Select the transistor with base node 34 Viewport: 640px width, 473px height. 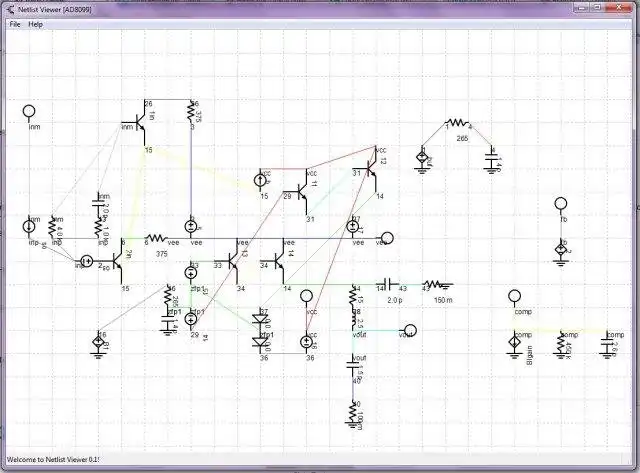coord(278,261)
